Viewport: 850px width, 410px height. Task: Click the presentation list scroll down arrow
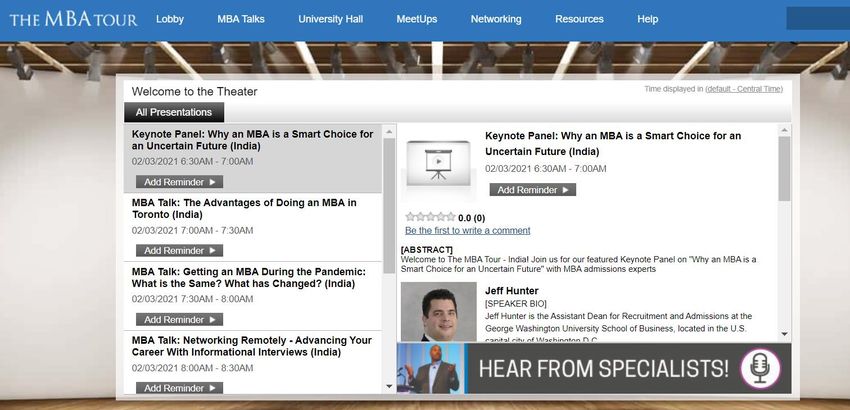[389, 386]
